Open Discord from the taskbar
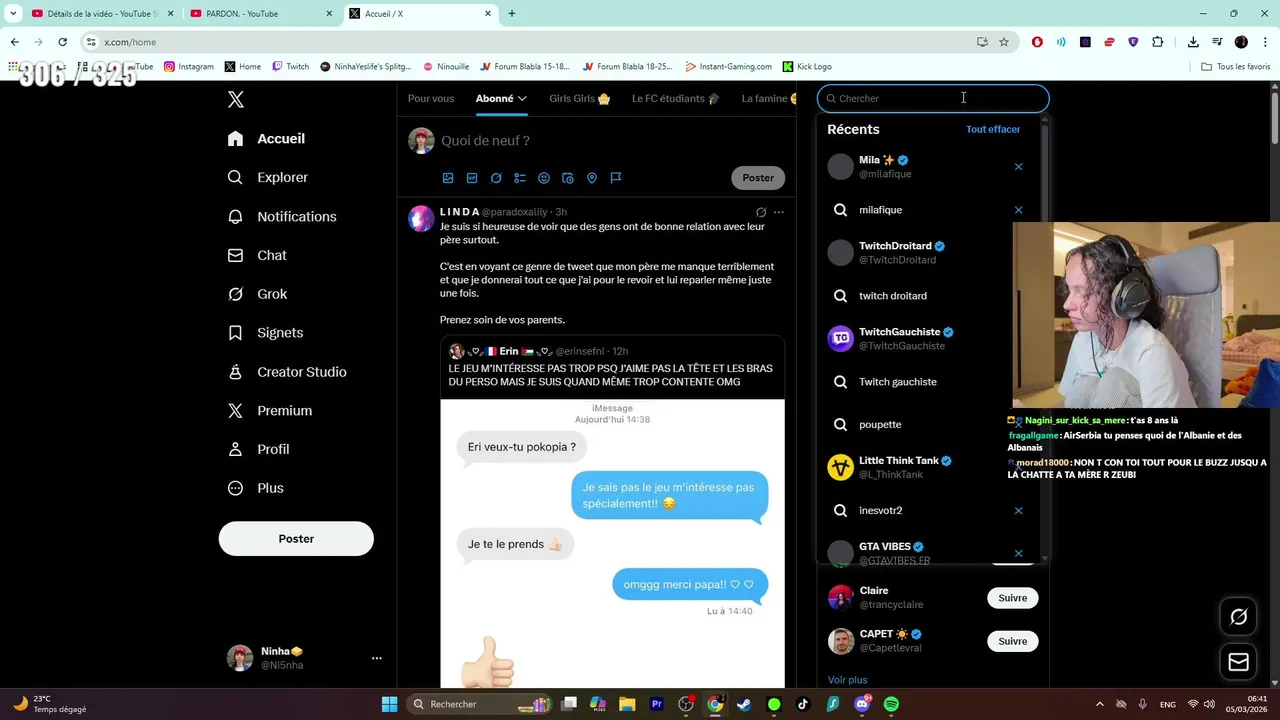 pyautogui.click(x=862, y=704)
